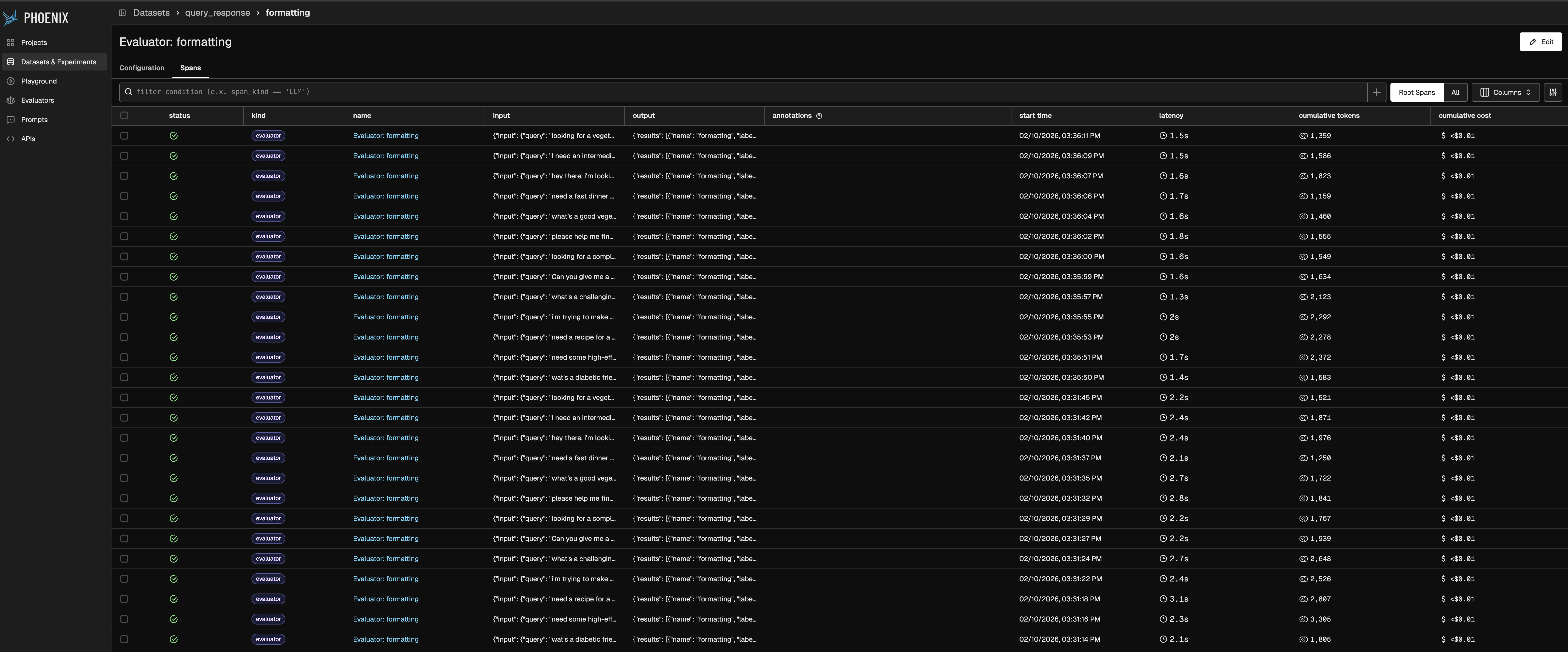Toggle the select-all header checkbox

point(124,116)
